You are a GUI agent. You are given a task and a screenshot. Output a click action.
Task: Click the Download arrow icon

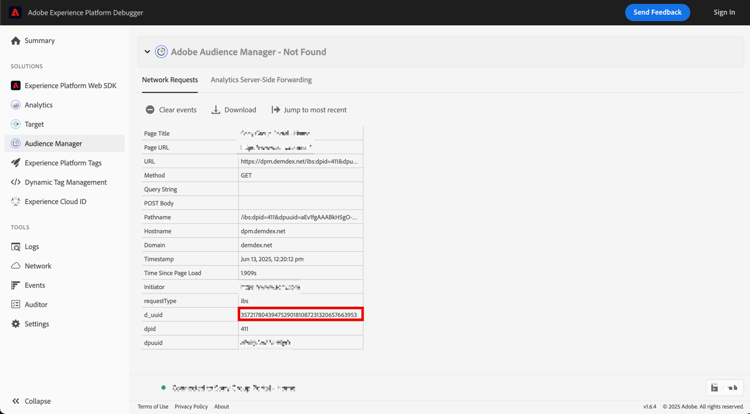216,110
